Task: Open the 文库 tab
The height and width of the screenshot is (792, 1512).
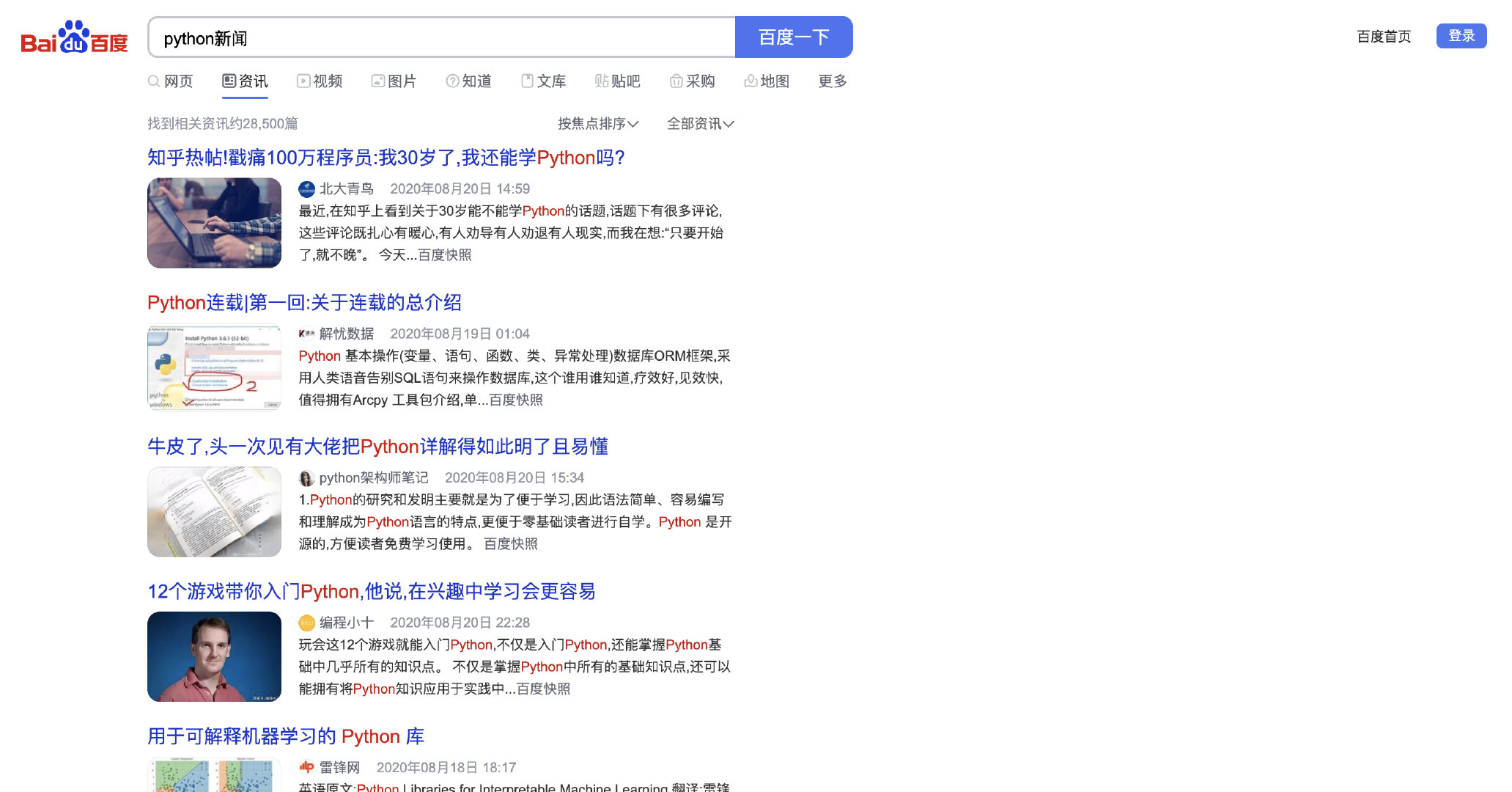Action: coord(544,81)
